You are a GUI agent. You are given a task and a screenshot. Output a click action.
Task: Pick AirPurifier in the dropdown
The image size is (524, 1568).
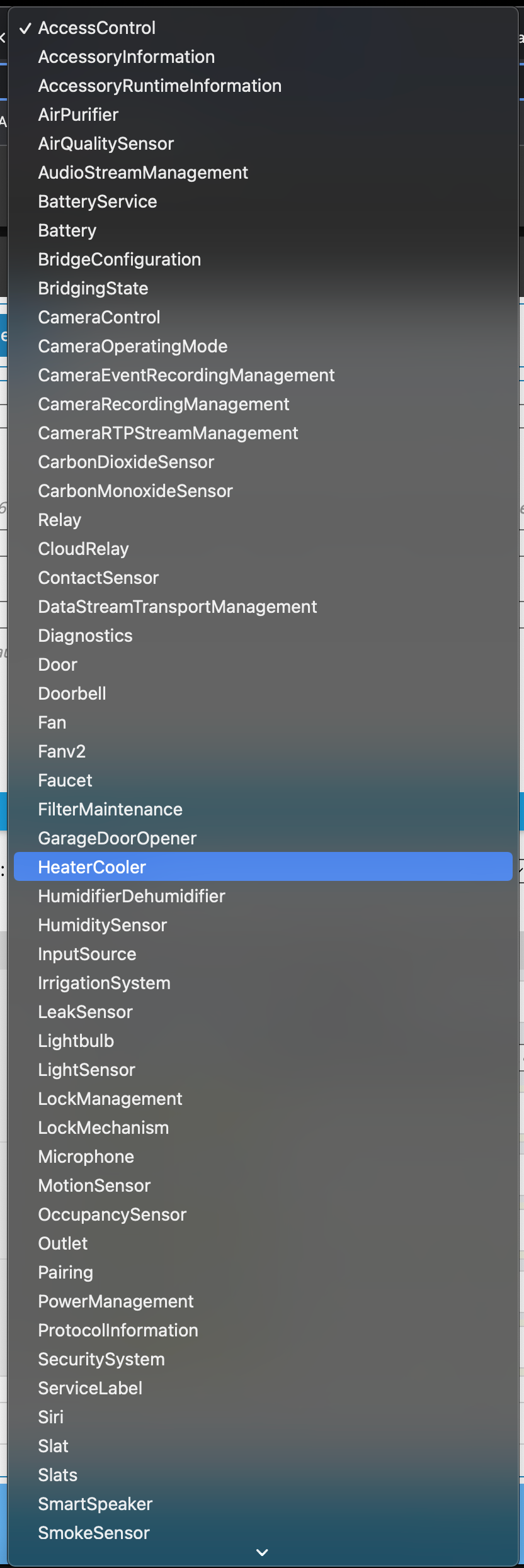click(78, 115)
